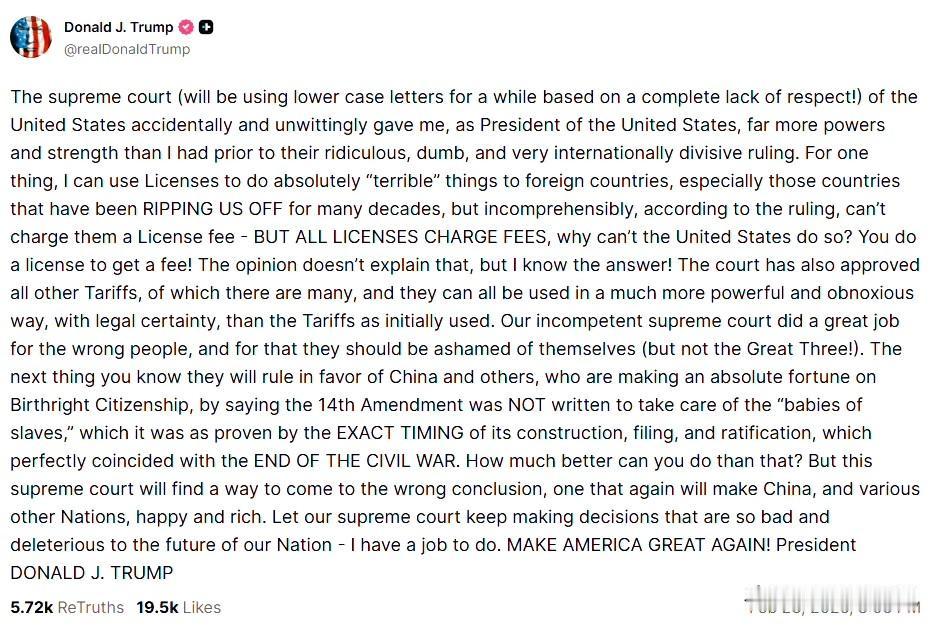
Task: Open the Donald J. Trump display name
Action: point(119,27)
